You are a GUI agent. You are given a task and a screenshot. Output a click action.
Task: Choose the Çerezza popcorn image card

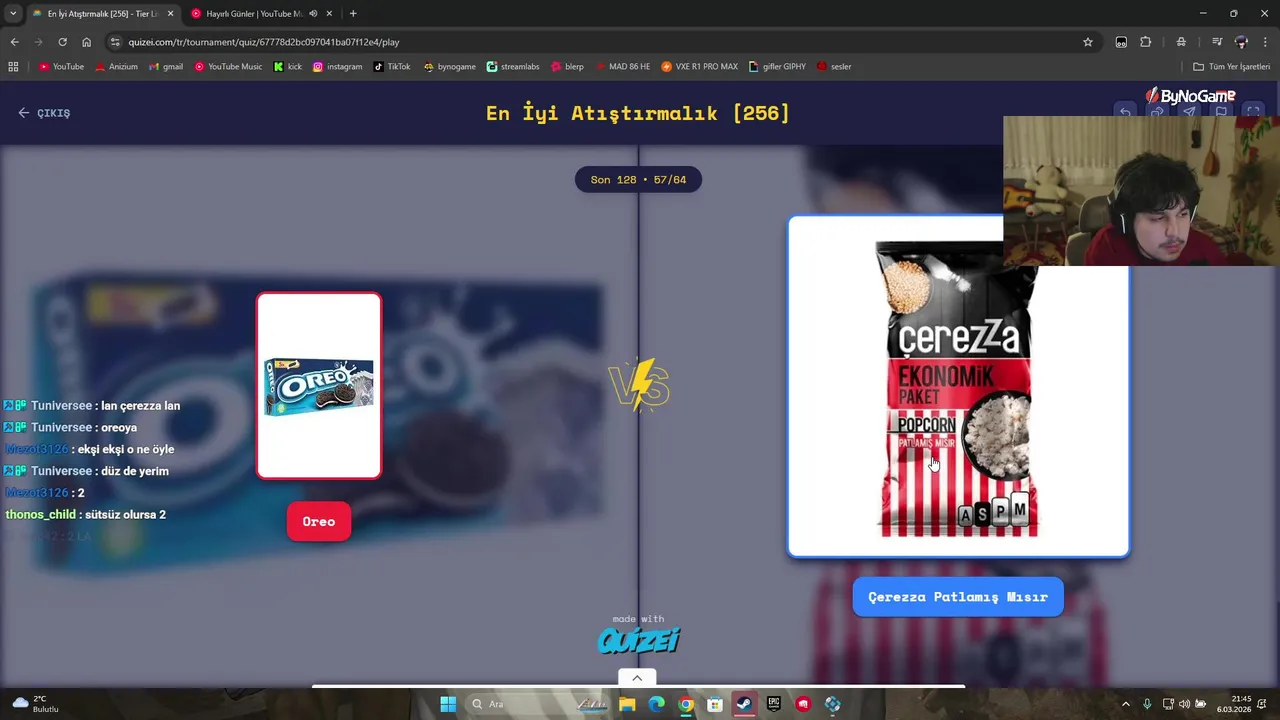pos(958,386)
